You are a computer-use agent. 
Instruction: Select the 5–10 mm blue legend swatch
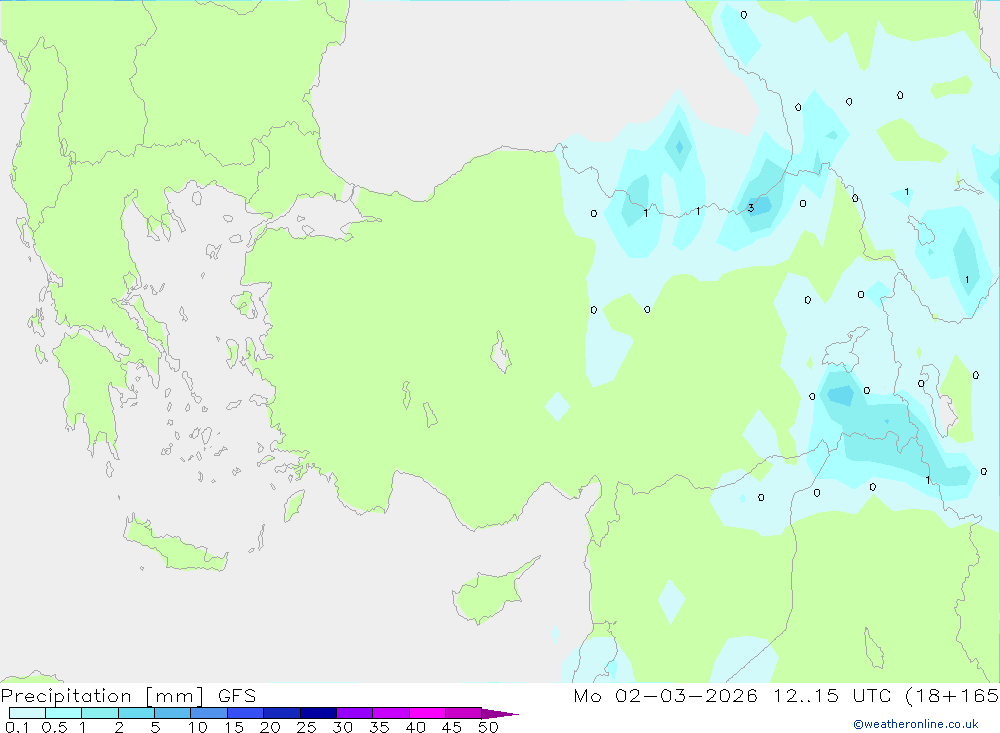(x=173, y=713)
